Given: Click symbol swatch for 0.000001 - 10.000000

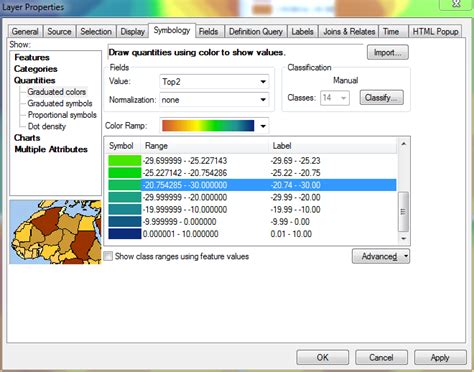Looking at the screenshot, I should tap(125, 234).
